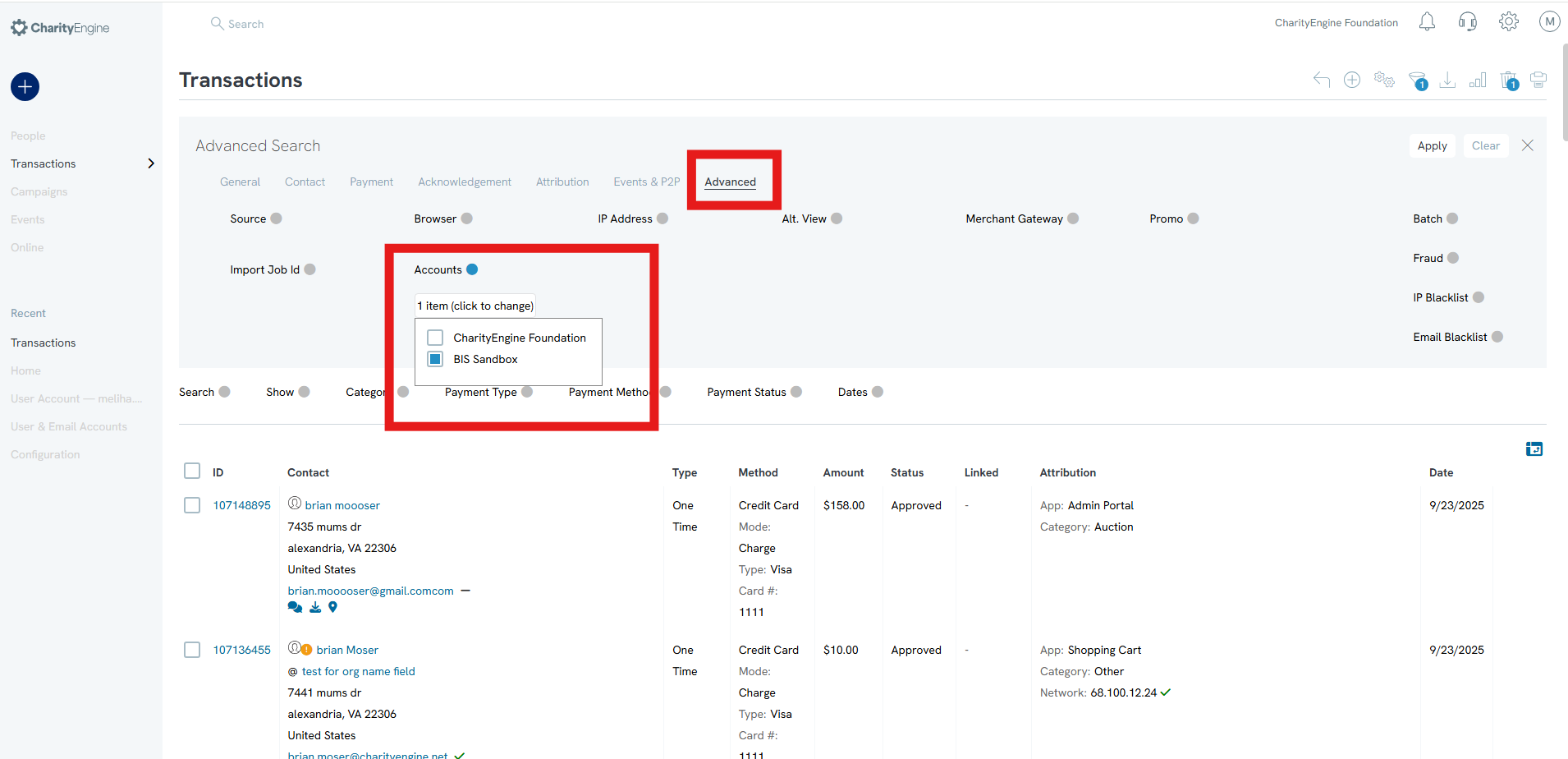Screen dimensions: 1568x759
Task: Click the printer icon
Action: point(1538,80)
